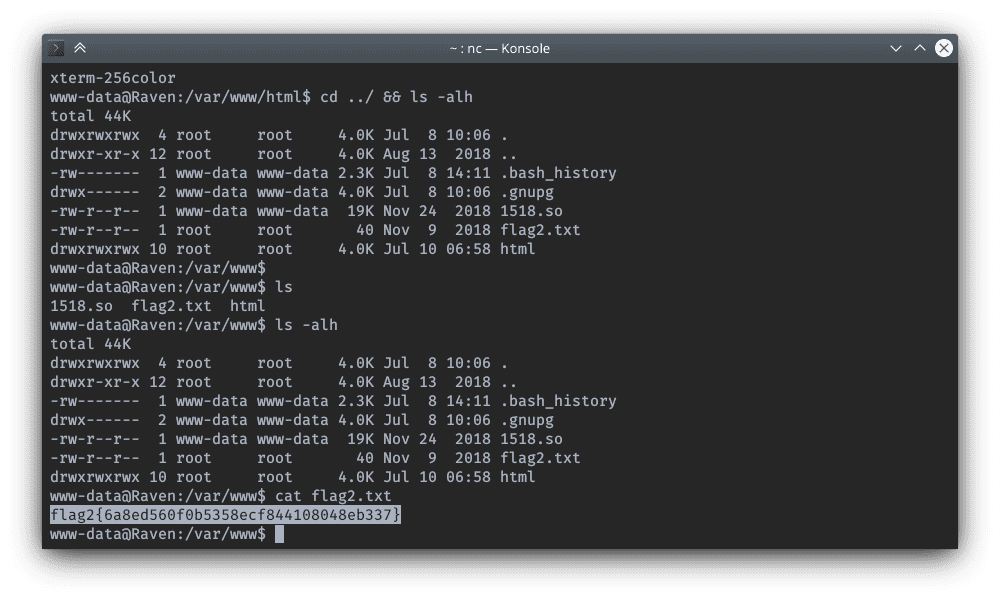Click the window title '~ : nc — Konsole'
Image resolution: width=1000 pixels, height=599 pixels.
click(499, 48)
